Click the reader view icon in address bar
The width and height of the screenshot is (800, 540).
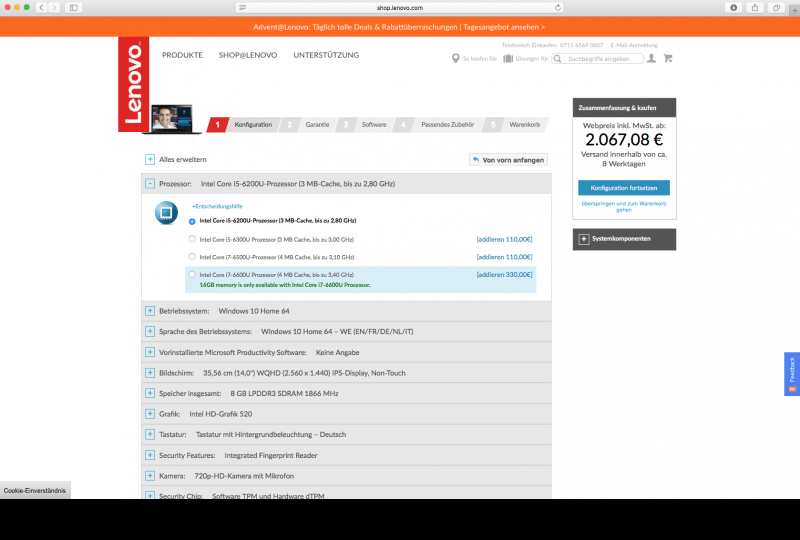tap(242, 8)
